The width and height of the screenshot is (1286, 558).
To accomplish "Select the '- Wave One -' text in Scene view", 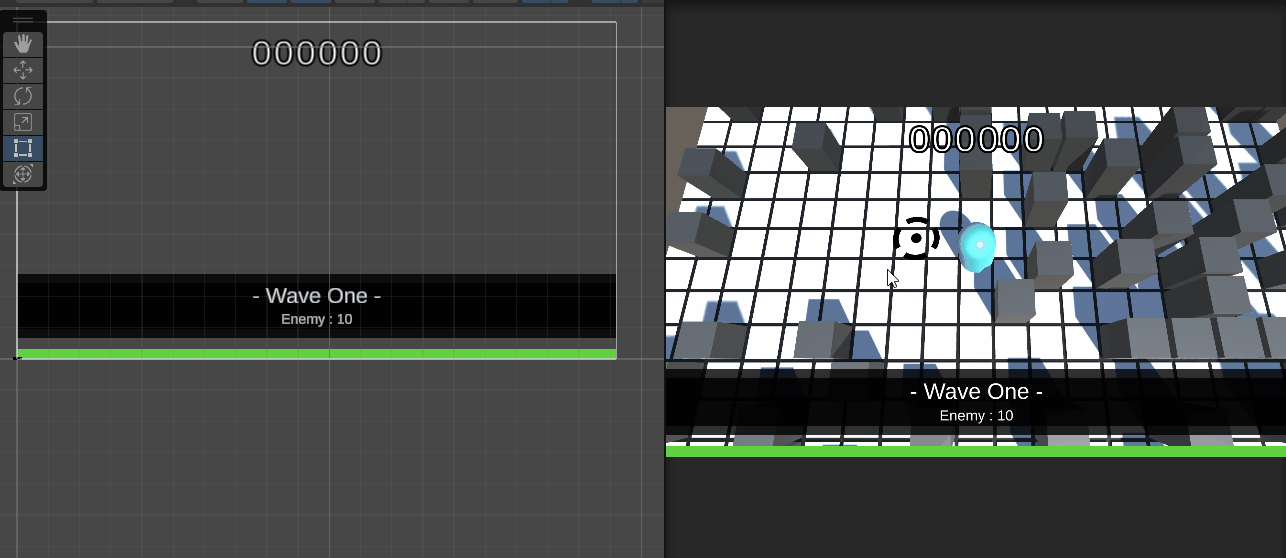I will point(317,295).
